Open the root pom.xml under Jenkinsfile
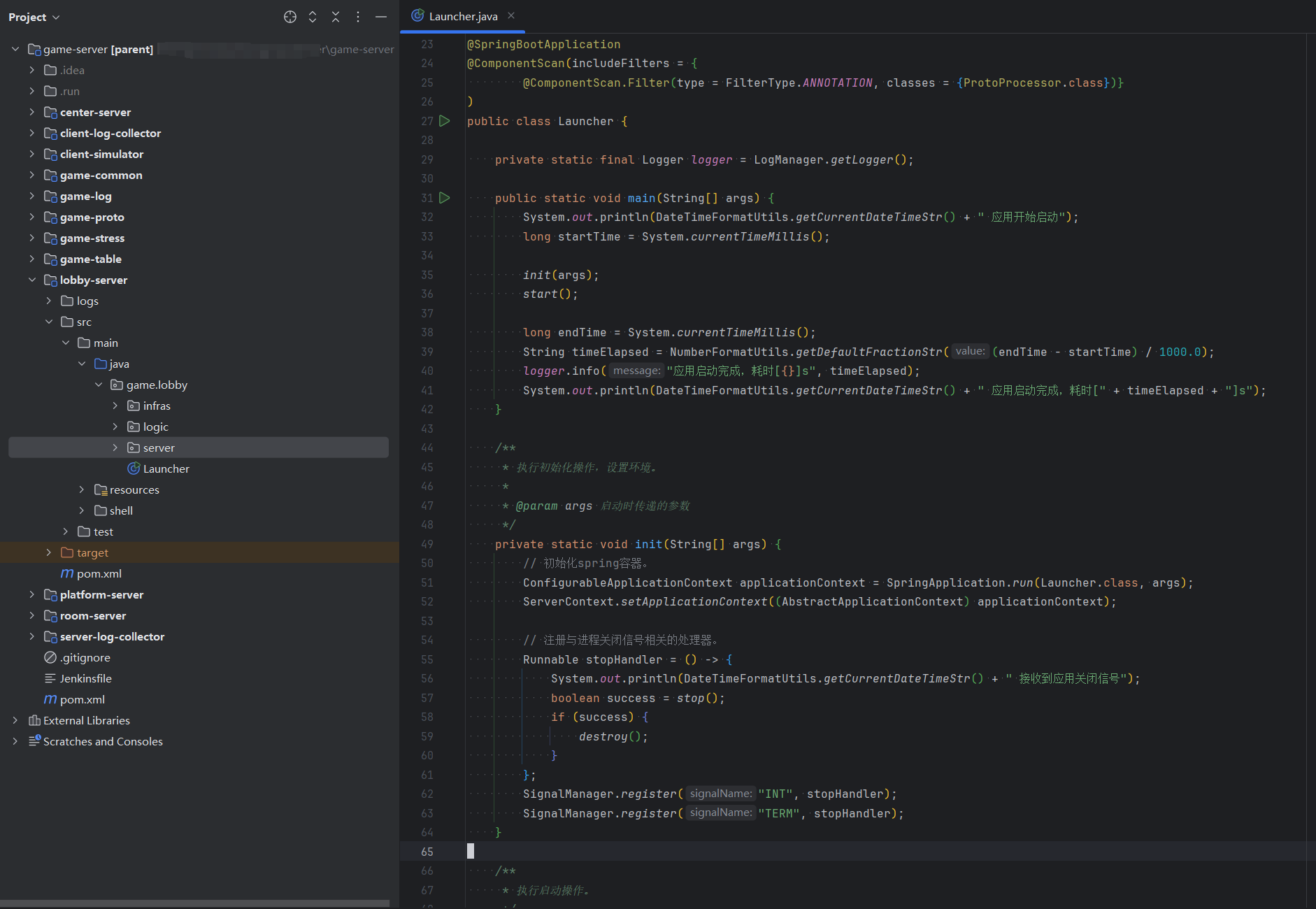Viewport: 1316px width, 909px height. click(82, 699)
